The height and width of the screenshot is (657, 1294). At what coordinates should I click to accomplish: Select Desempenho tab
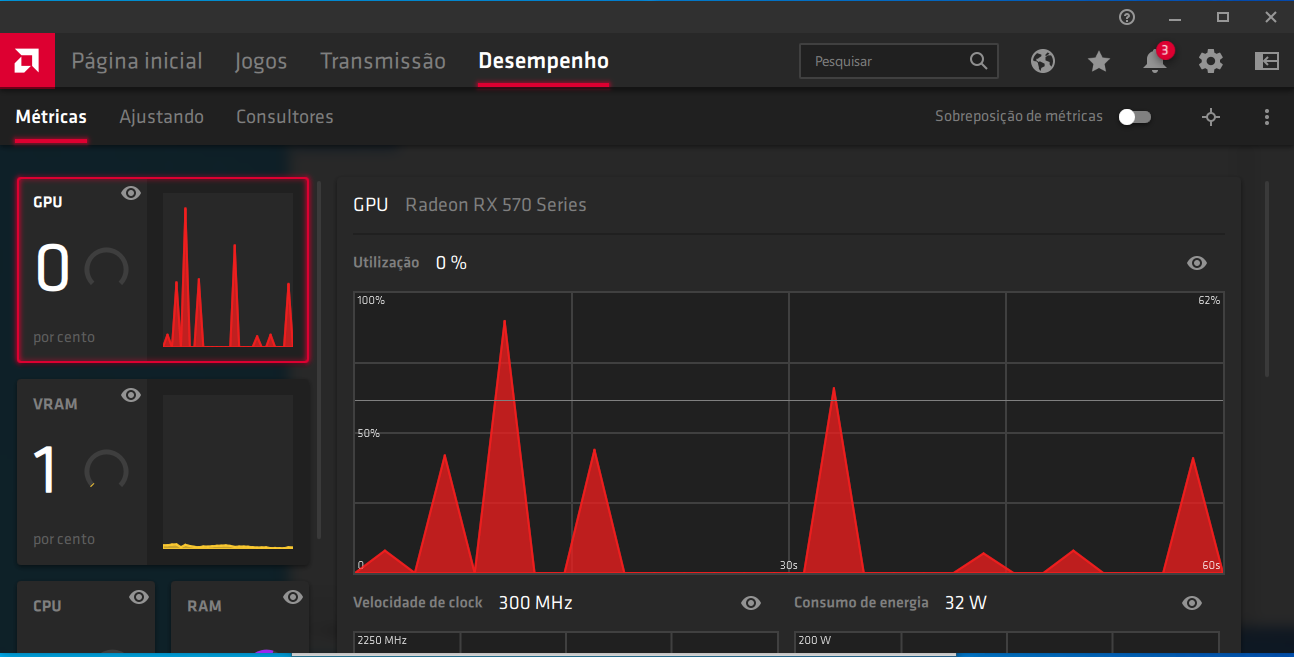(543, 61)
